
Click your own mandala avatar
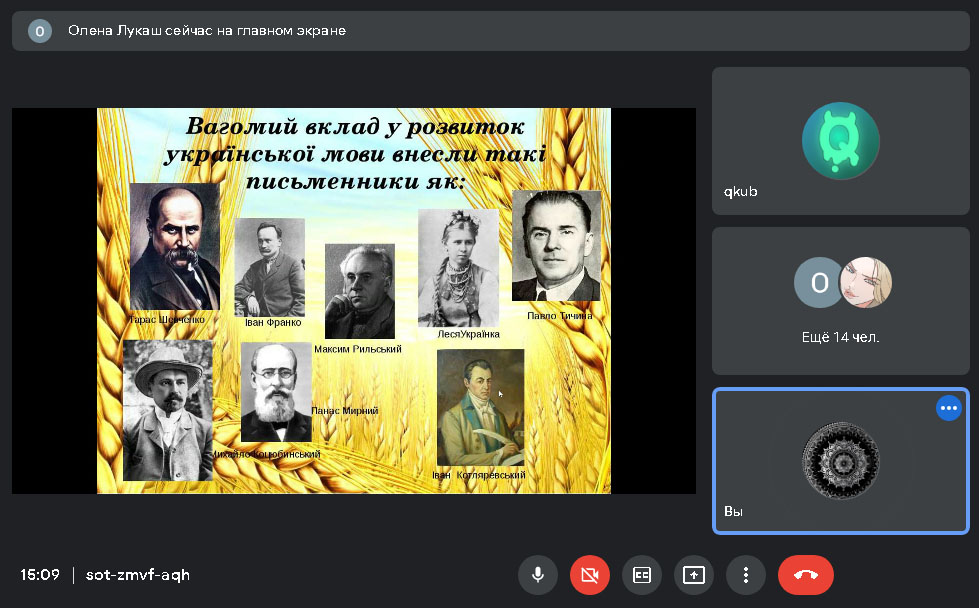[840, 461]
